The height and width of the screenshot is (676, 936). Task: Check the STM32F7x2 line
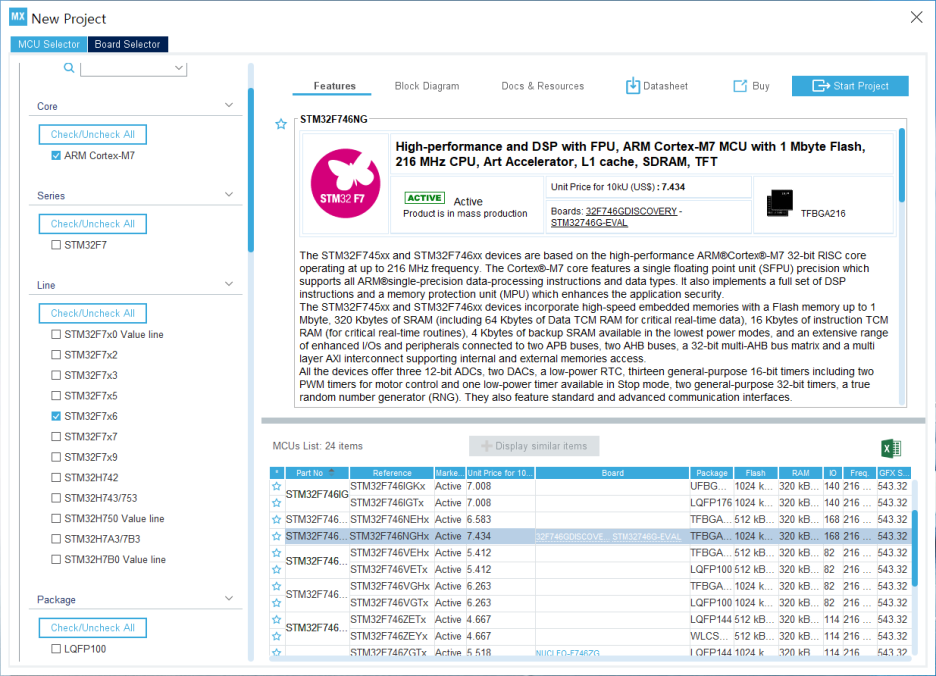click(x=56, y=355)
